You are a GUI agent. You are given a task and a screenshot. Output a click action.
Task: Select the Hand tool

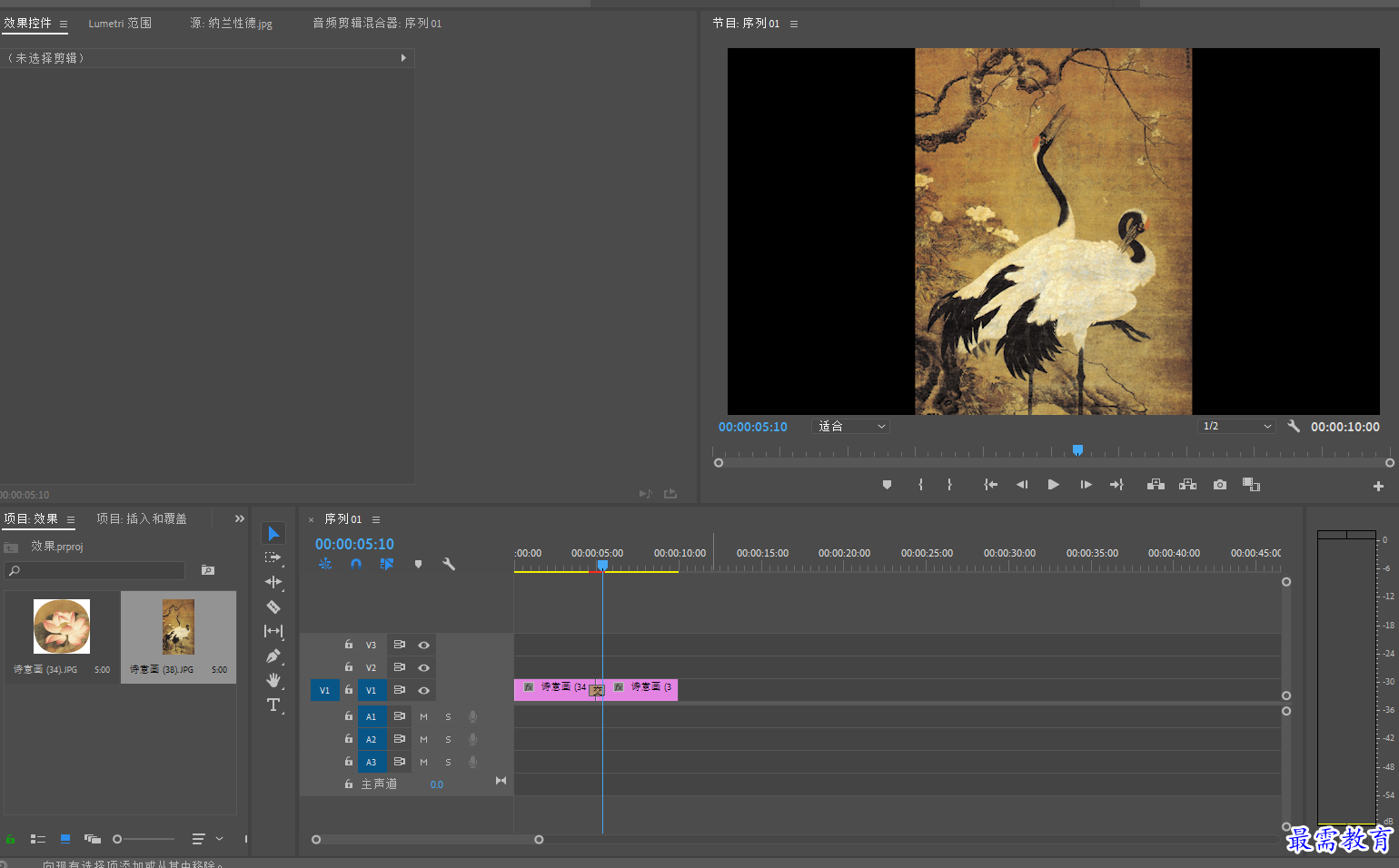273,680
